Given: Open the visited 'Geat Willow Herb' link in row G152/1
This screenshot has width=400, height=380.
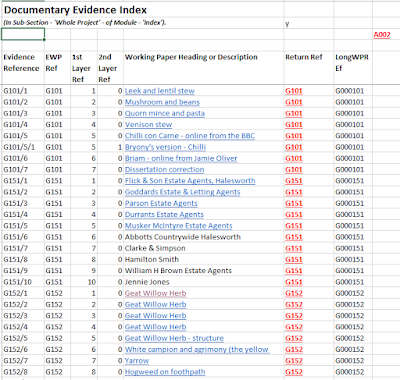Looking at the screenshot, I should pyautogui.click(x=155, y=293).
